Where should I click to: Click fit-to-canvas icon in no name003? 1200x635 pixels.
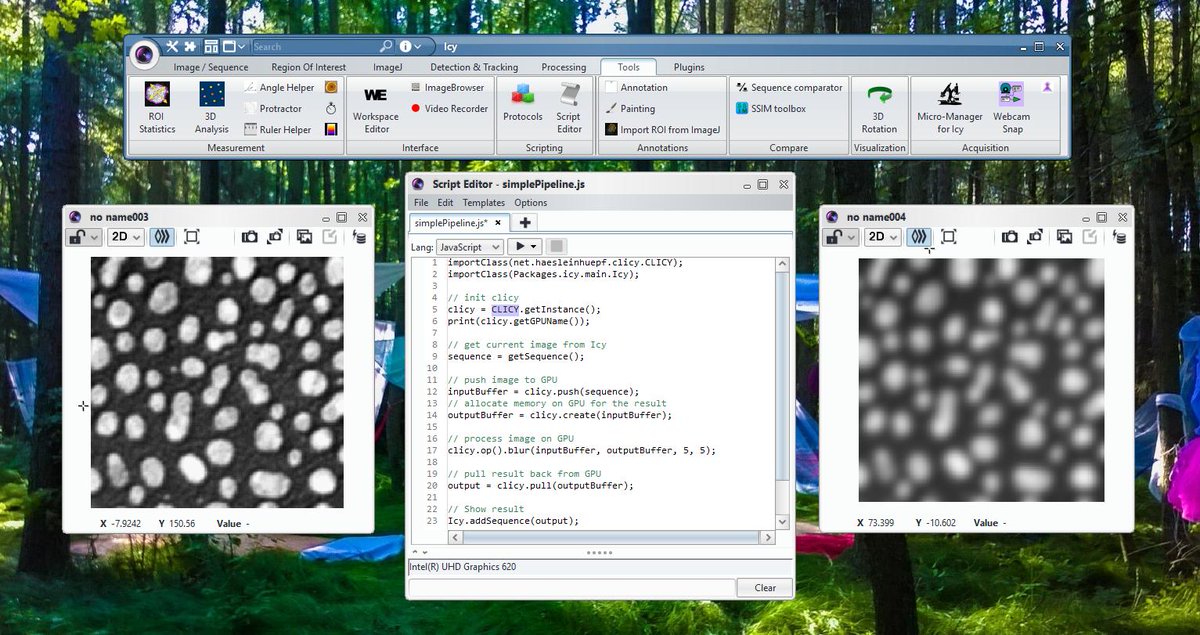pyautogui.click(x=192, y=237)
